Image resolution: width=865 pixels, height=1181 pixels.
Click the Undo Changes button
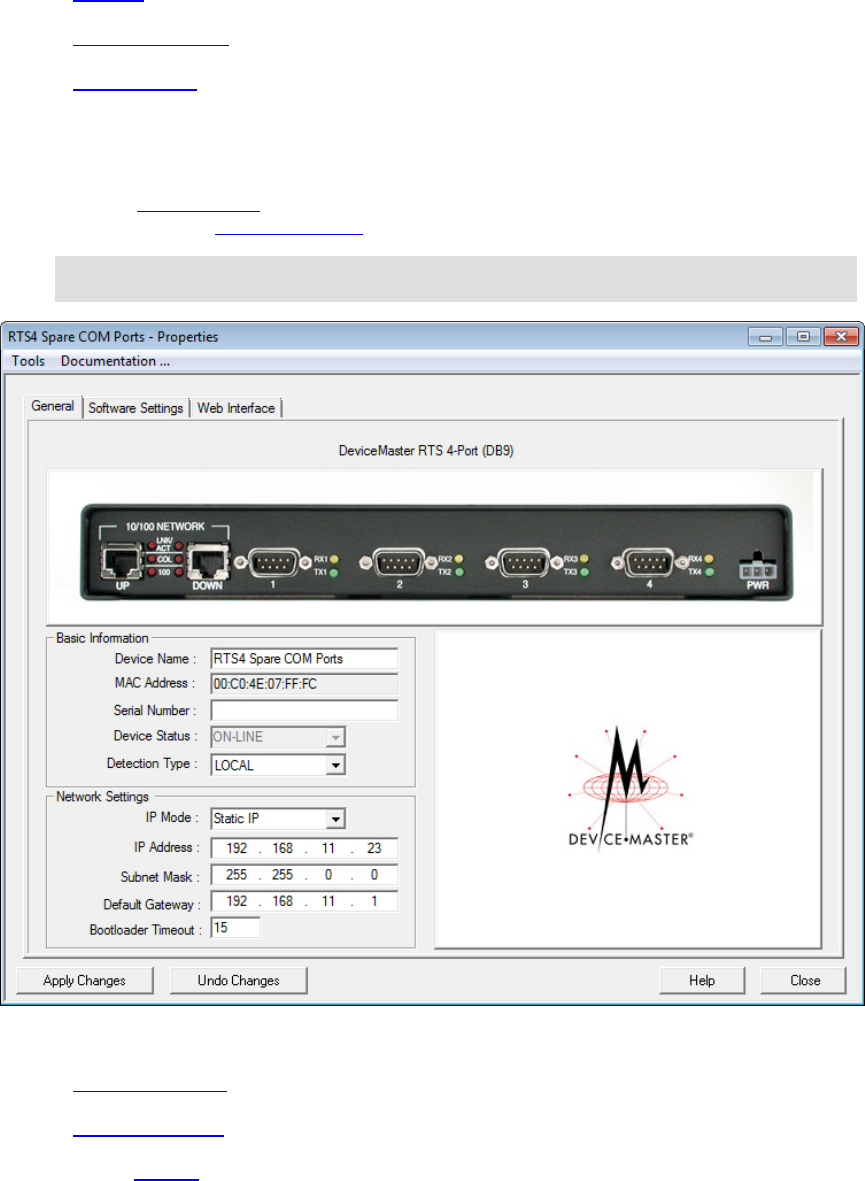(238, 981)
